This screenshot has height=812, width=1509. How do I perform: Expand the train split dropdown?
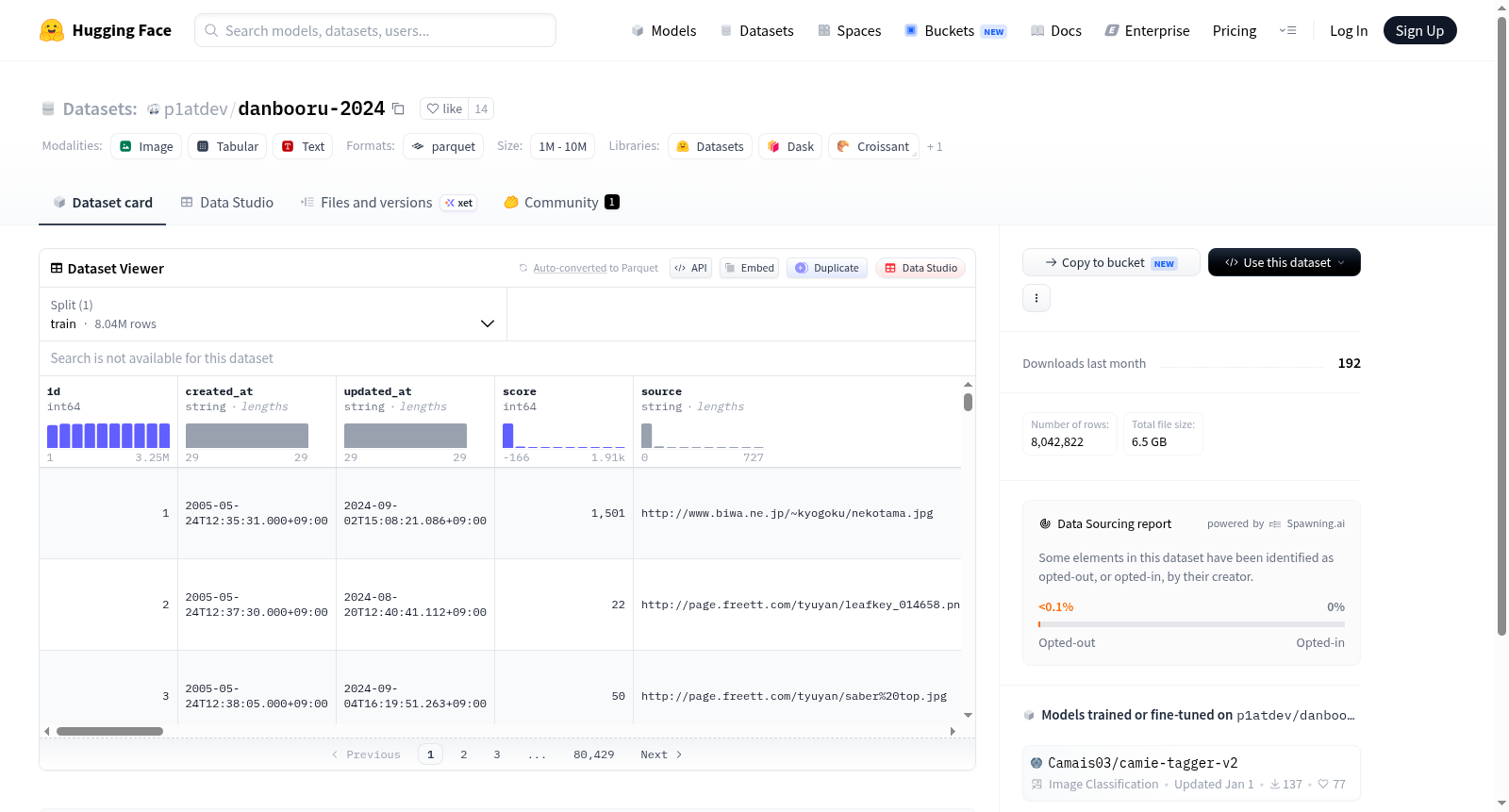(273, 314)
